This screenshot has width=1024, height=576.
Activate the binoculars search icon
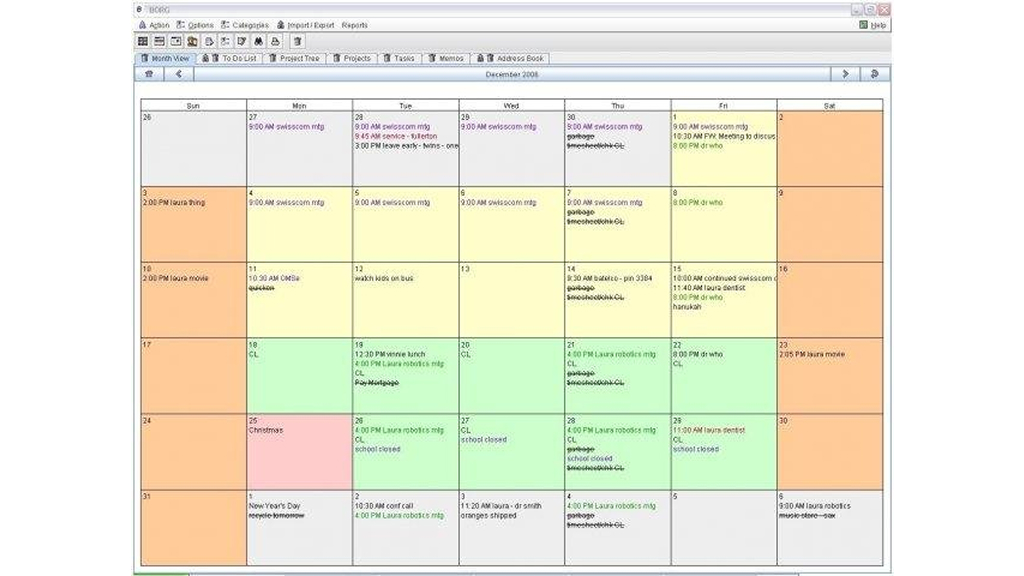[257, 41]
